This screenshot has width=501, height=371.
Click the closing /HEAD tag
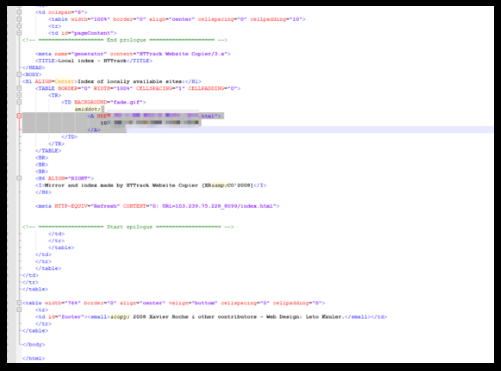(34, 68)
